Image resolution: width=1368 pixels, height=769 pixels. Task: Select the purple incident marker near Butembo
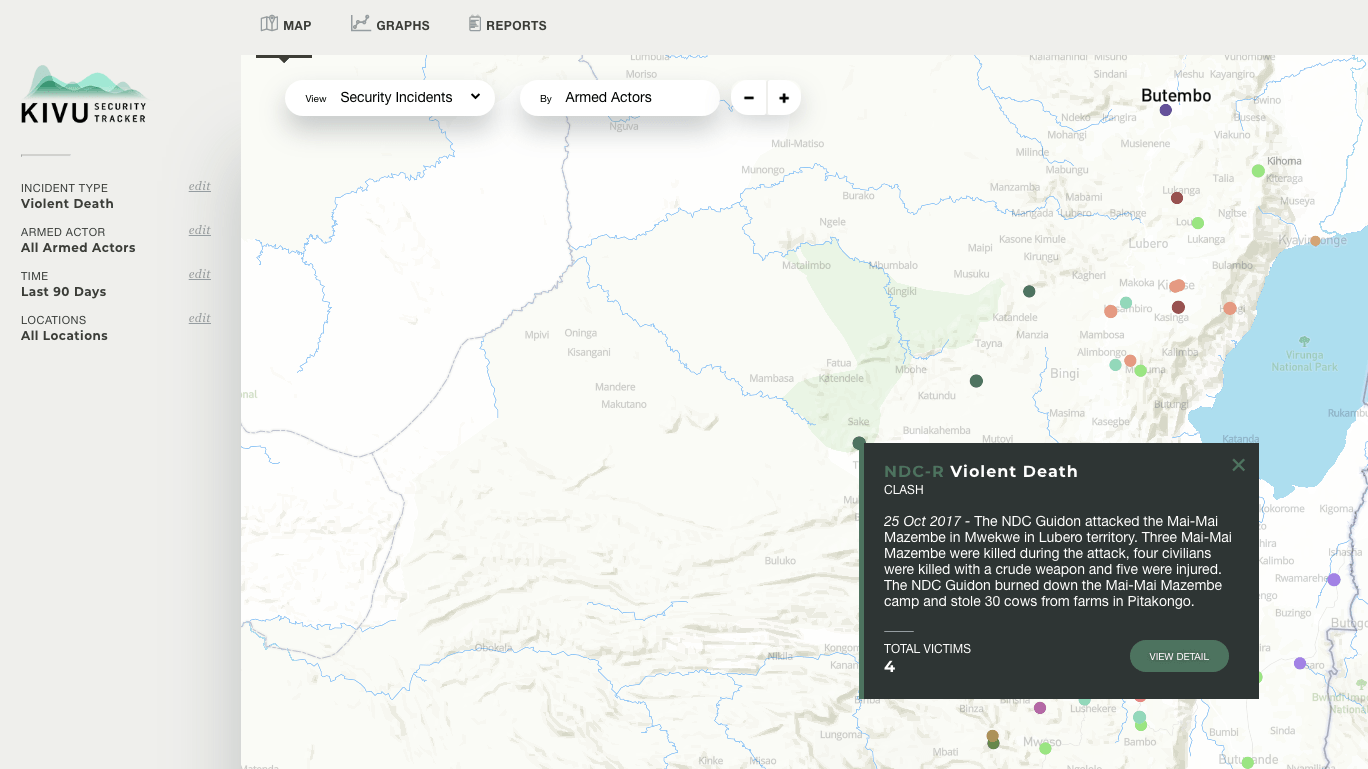[1165, 111]
